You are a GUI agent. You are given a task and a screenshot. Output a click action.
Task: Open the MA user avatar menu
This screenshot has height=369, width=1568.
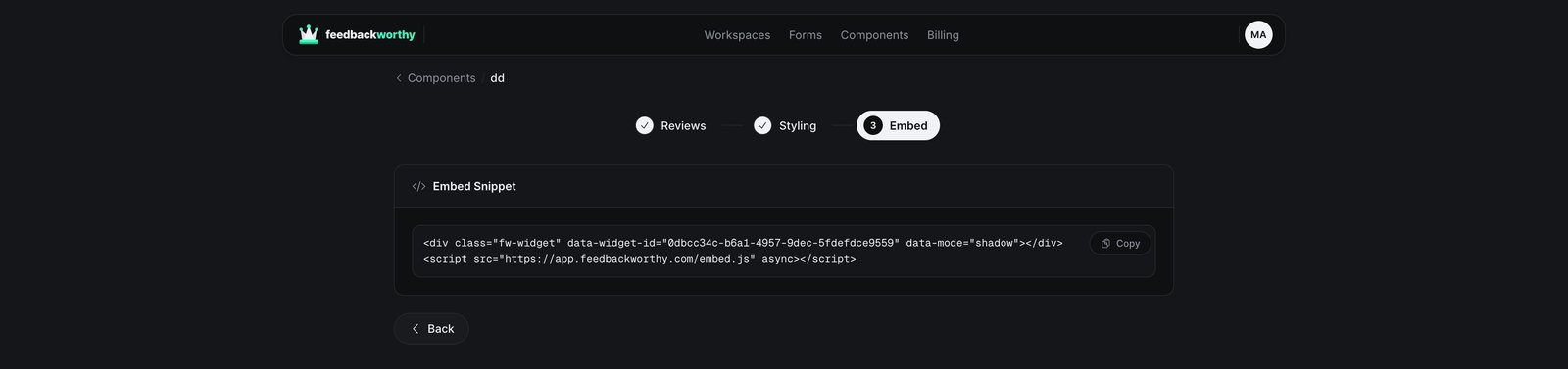click(x=1258, y=34)
